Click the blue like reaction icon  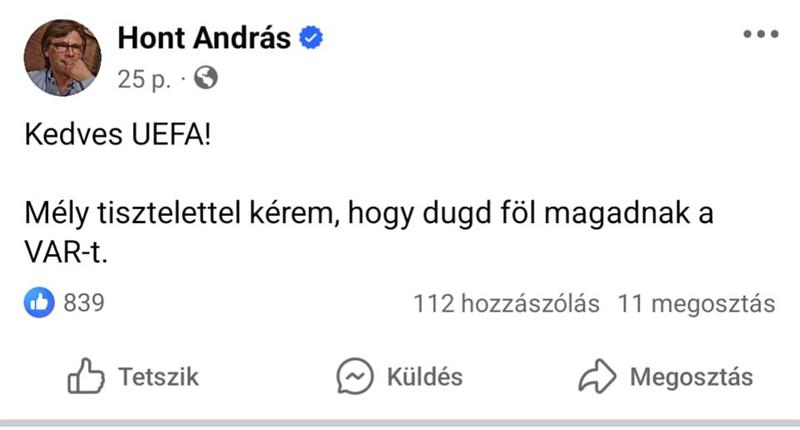point(39,303)
